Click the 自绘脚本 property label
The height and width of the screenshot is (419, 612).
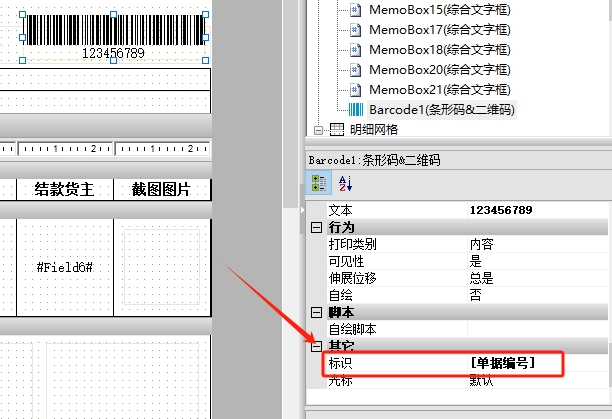tap(352, 329)
